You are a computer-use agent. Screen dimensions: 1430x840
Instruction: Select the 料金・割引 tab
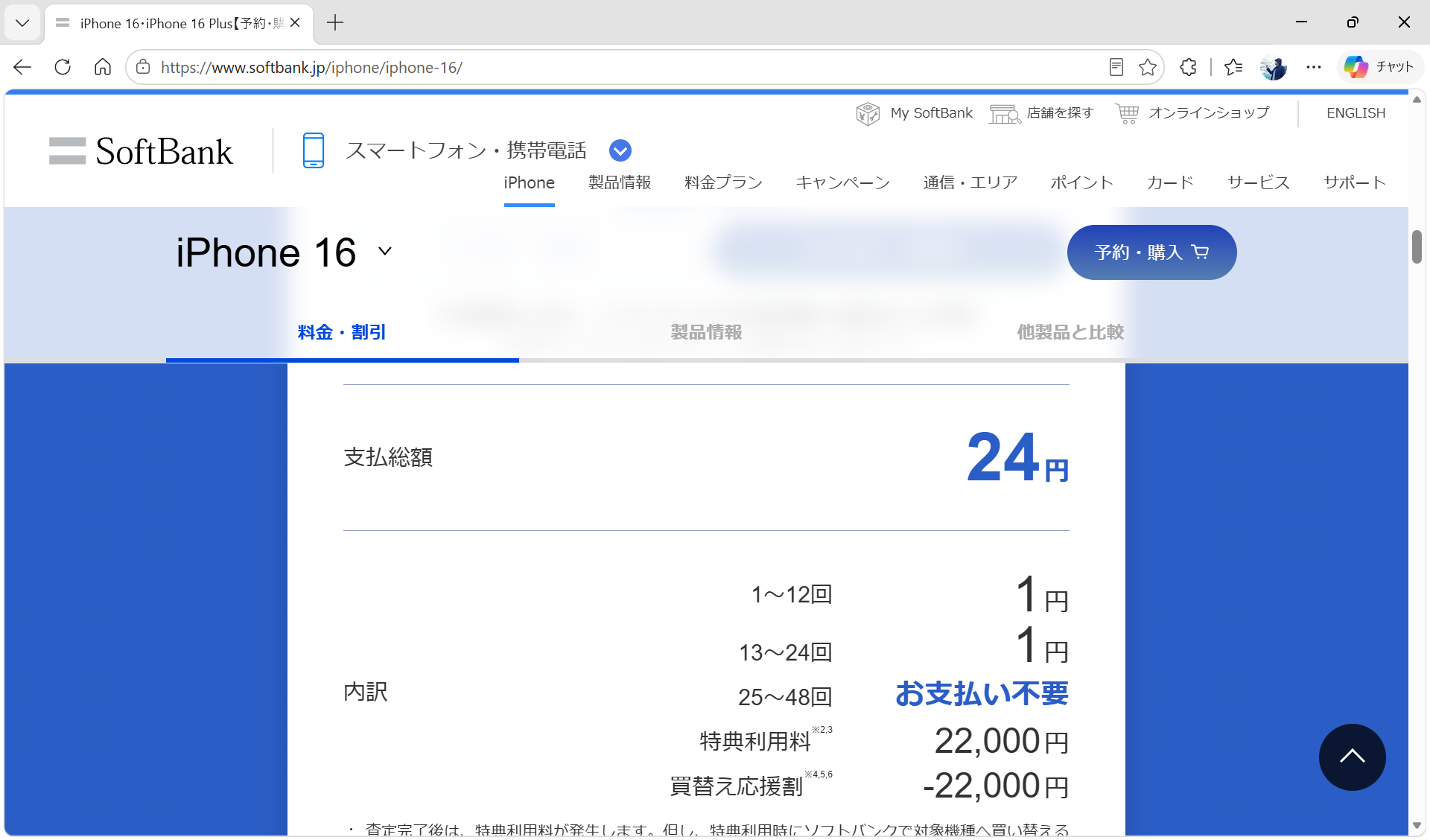point(342,332)
